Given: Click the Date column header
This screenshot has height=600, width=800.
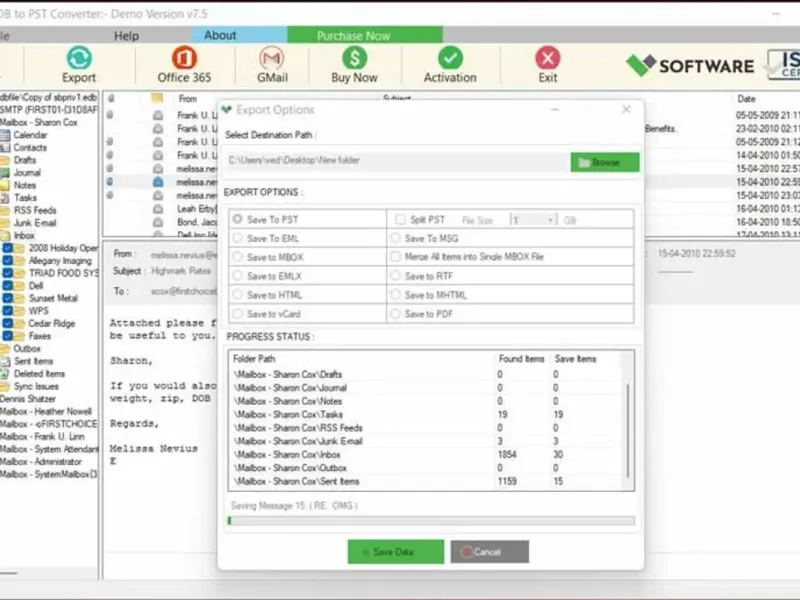Looking at the screenshot, I should (746, 99).
